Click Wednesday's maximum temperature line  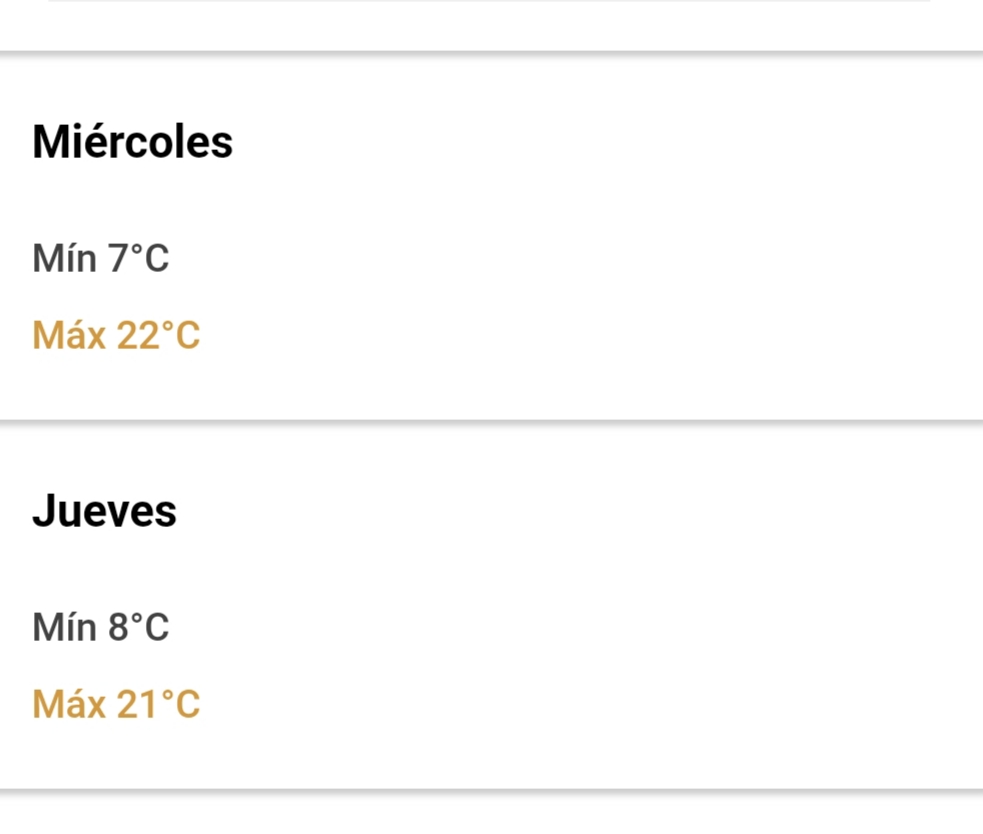point(116,336)
